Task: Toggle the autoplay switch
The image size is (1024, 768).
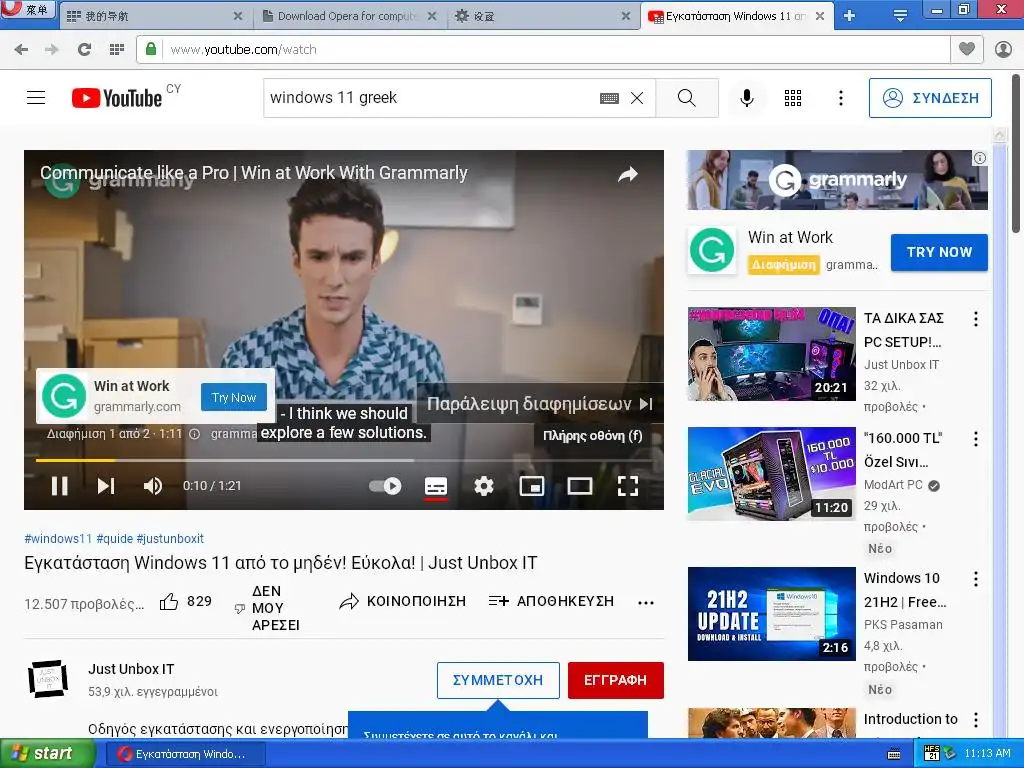Action: pyautogui.click(x=385, y=486)
